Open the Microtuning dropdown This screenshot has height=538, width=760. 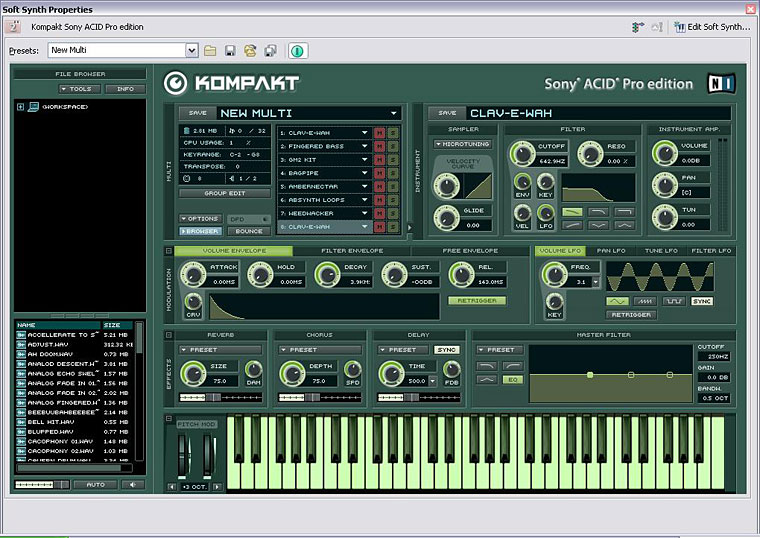pos(463,144)
